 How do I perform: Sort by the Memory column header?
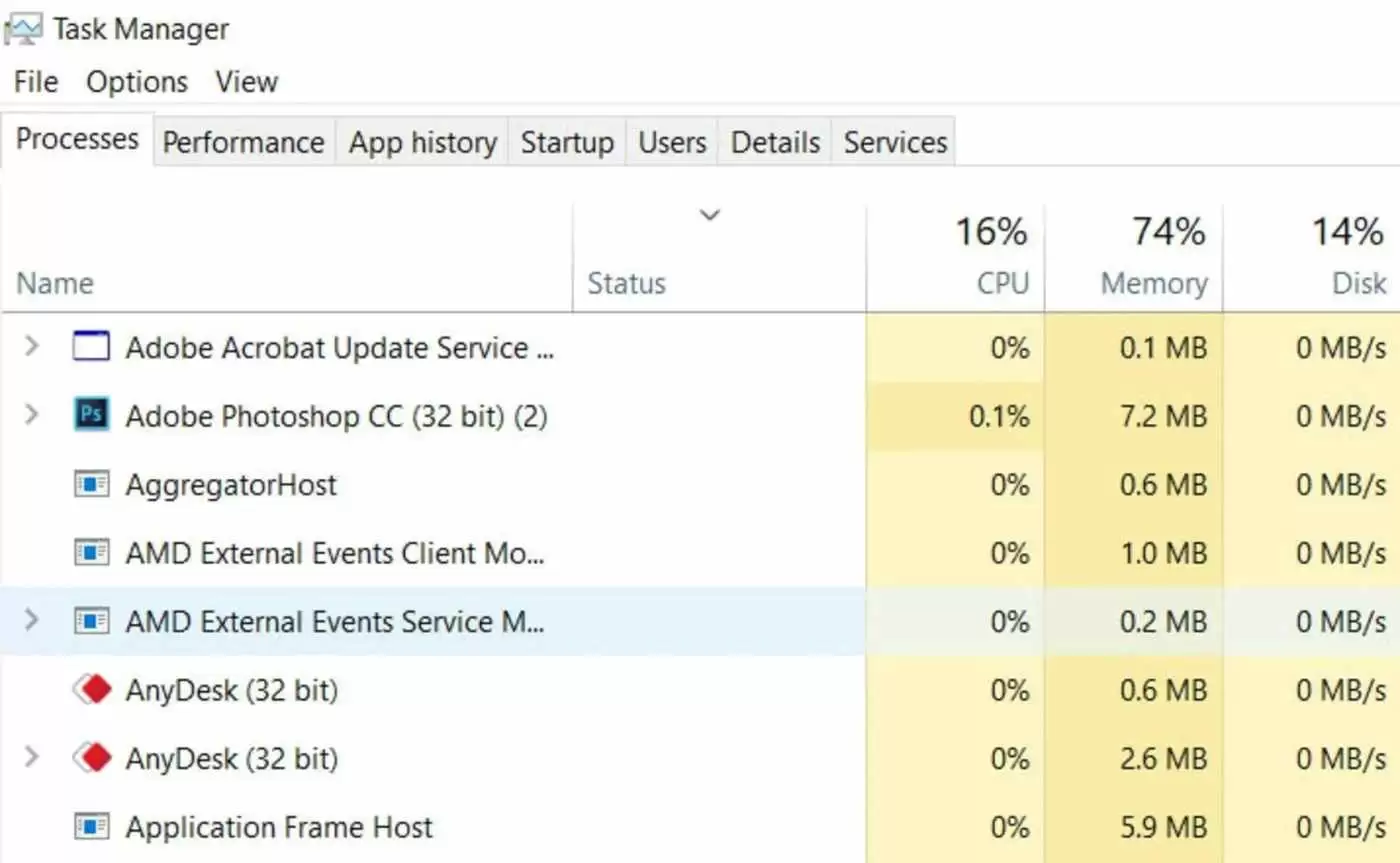coord(1154,283)
